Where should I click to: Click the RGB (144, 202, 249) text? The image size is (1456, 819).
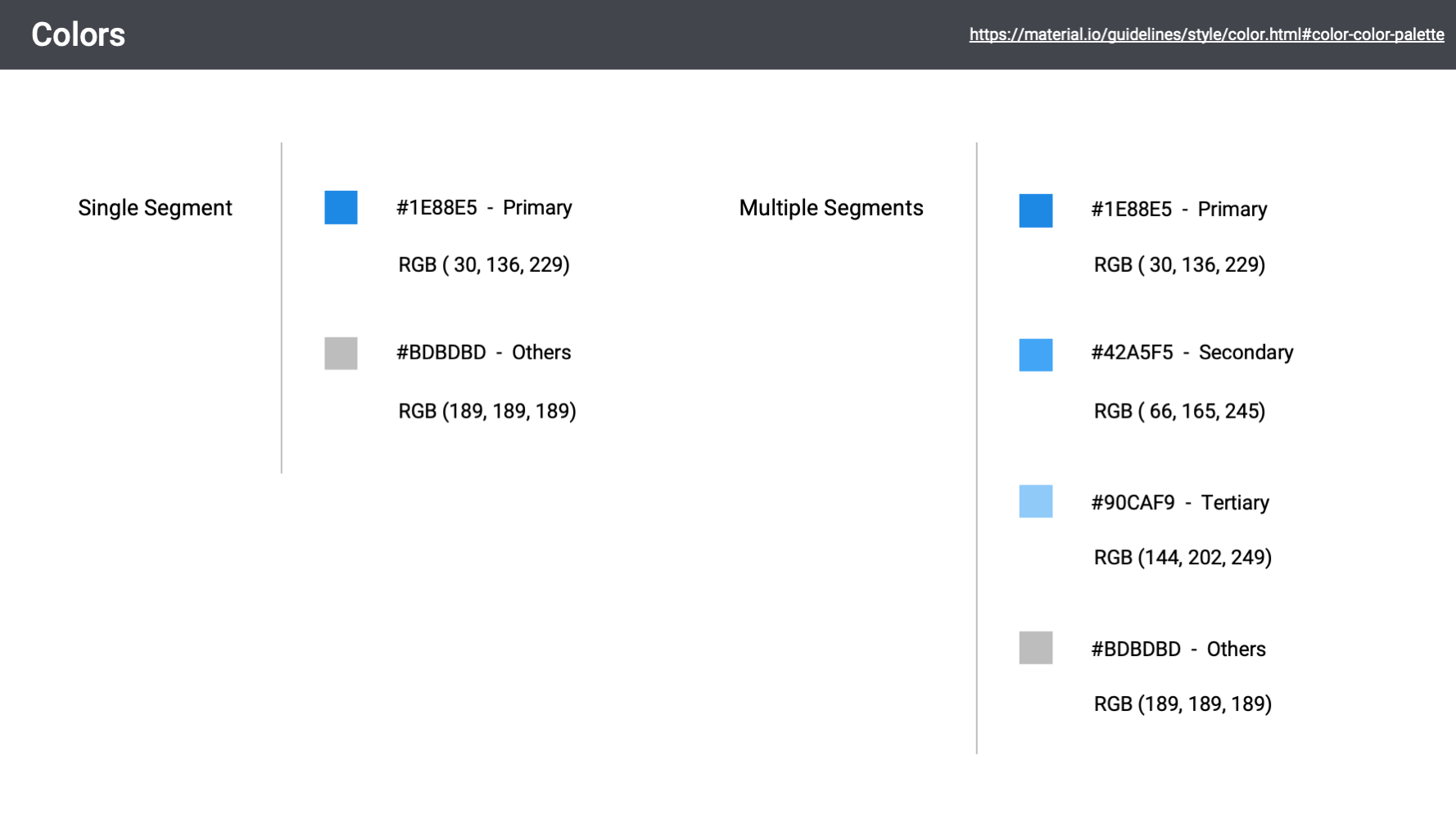click(1182, 558)
